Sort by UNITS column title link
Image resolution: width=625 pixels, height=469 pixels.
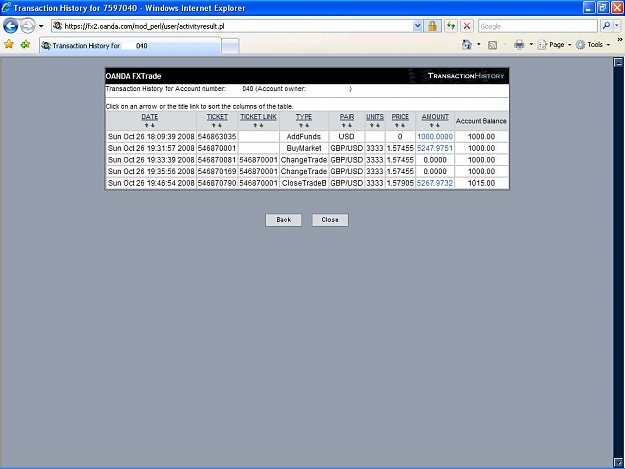click(375, 117)
